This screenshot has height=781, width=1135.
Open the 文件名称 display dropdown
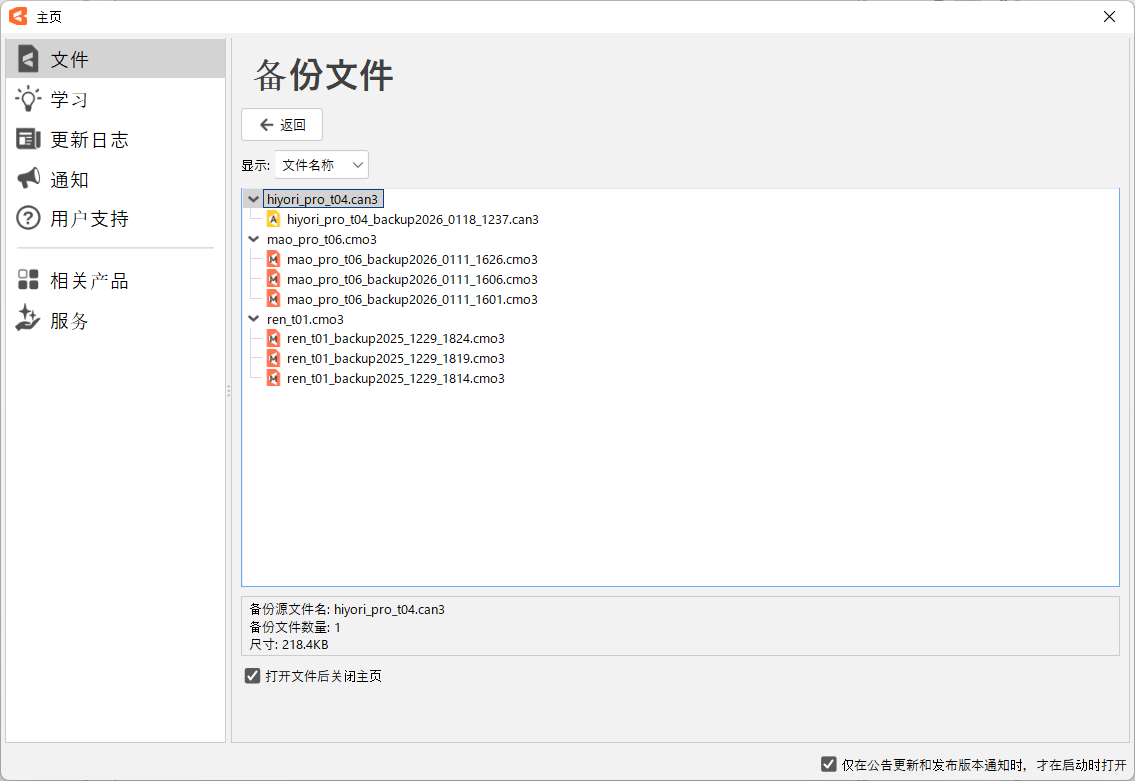pos(321,165)
